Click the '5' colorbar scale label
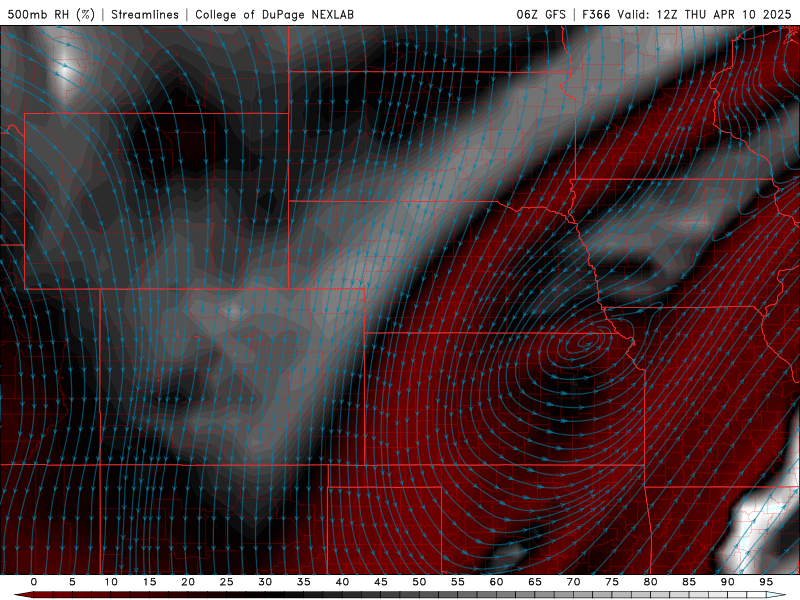The image size is (800, 600). coord(72,582)
